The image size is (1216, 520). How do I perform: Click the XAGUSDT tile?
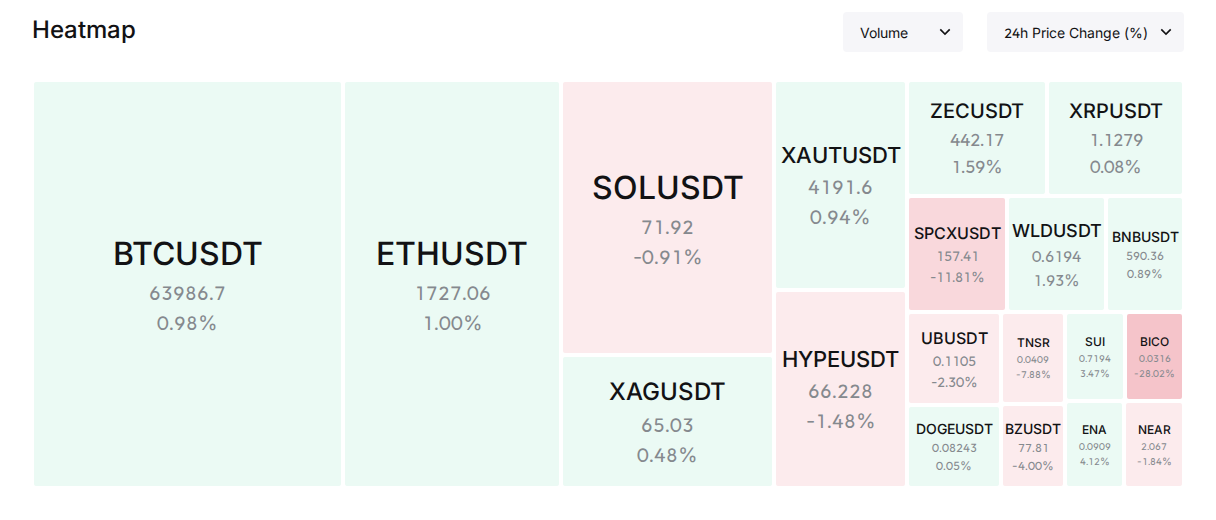point(667,421)
